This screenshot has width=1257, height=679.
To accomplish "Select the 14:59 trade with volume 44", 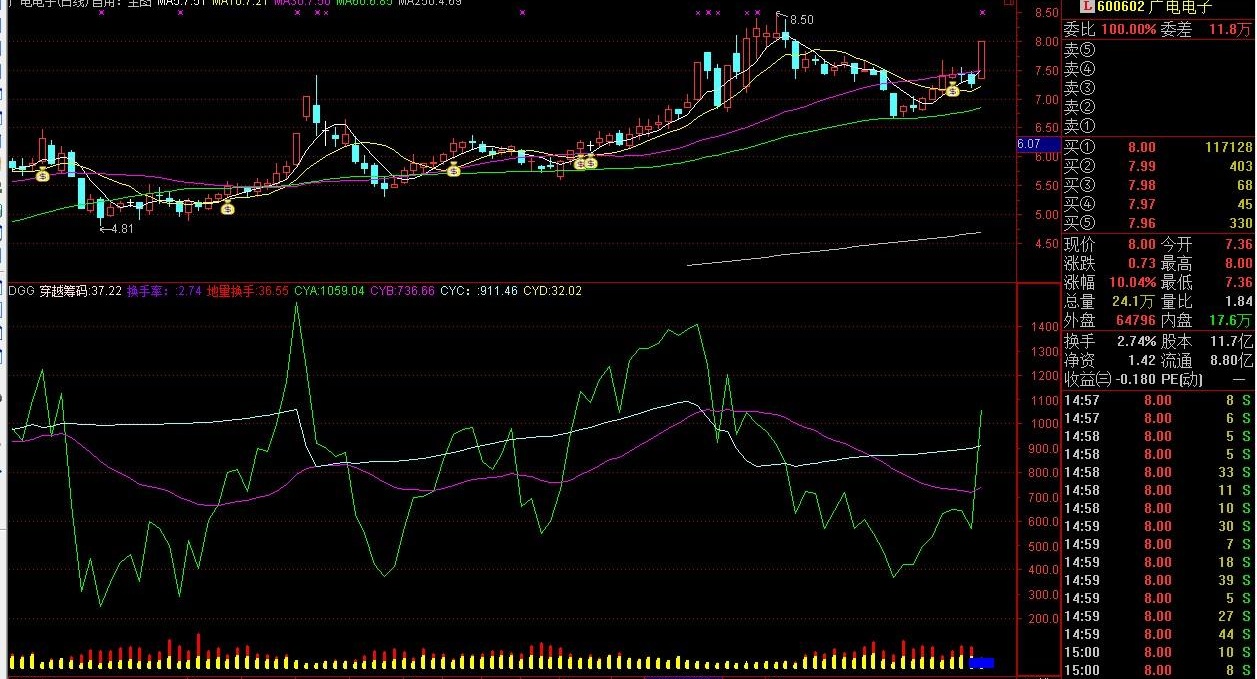I will 1158,634.
